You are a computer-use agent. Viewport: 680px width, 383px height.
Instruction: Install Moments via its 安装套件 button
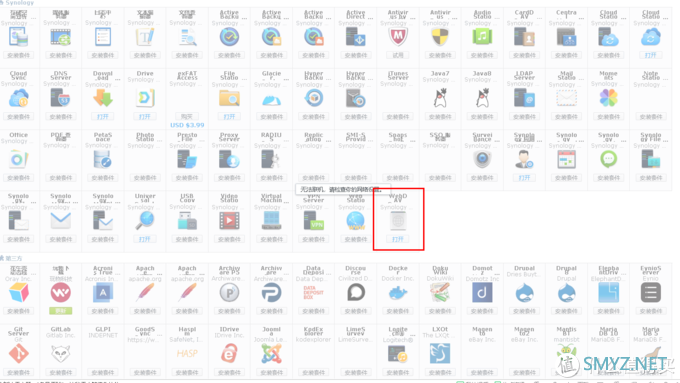(608, 117)
